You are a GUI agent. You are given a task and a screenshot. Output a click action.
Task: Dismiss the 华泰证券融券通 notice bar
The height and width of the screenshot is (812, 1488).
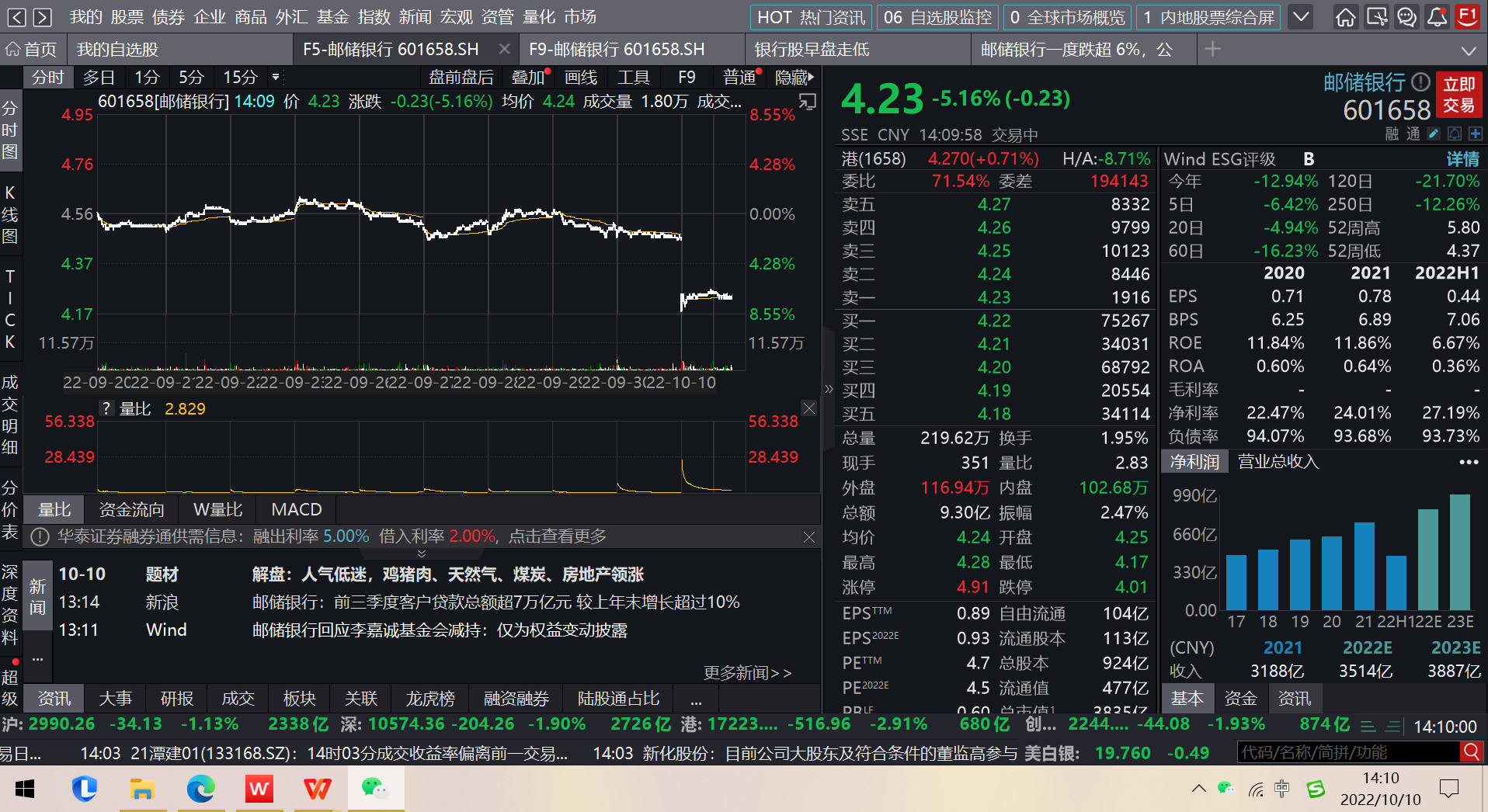click(808, 536)
